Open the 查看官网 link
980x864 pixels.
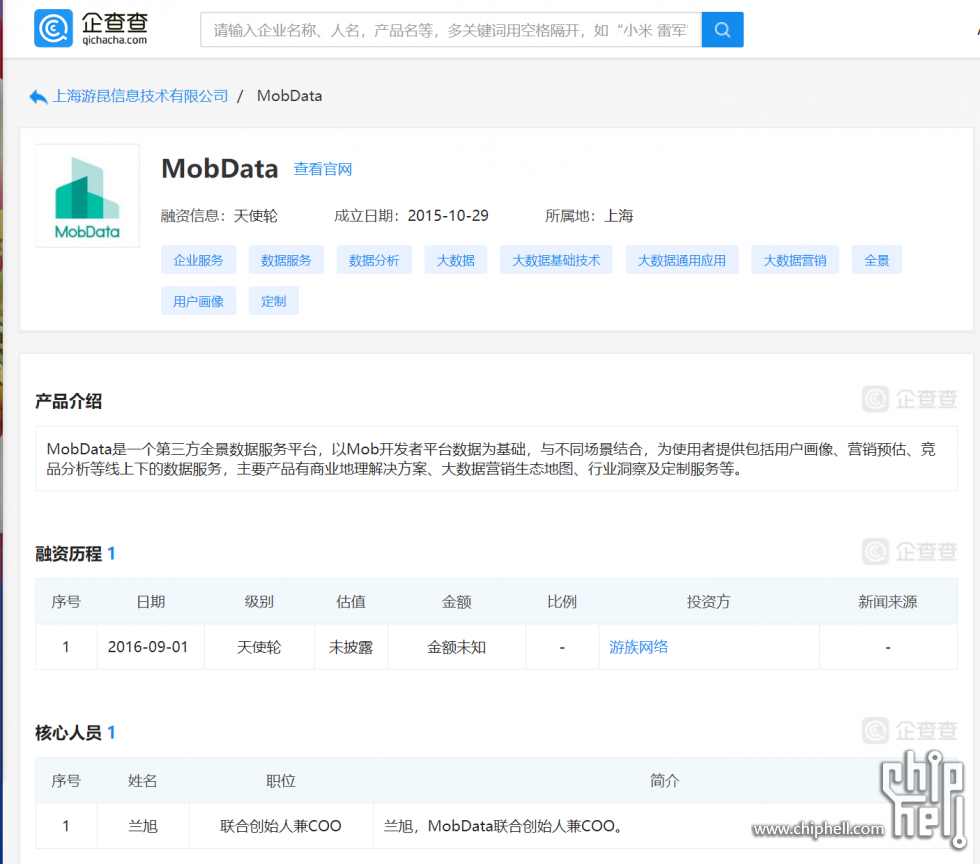[x=323, y=169]
